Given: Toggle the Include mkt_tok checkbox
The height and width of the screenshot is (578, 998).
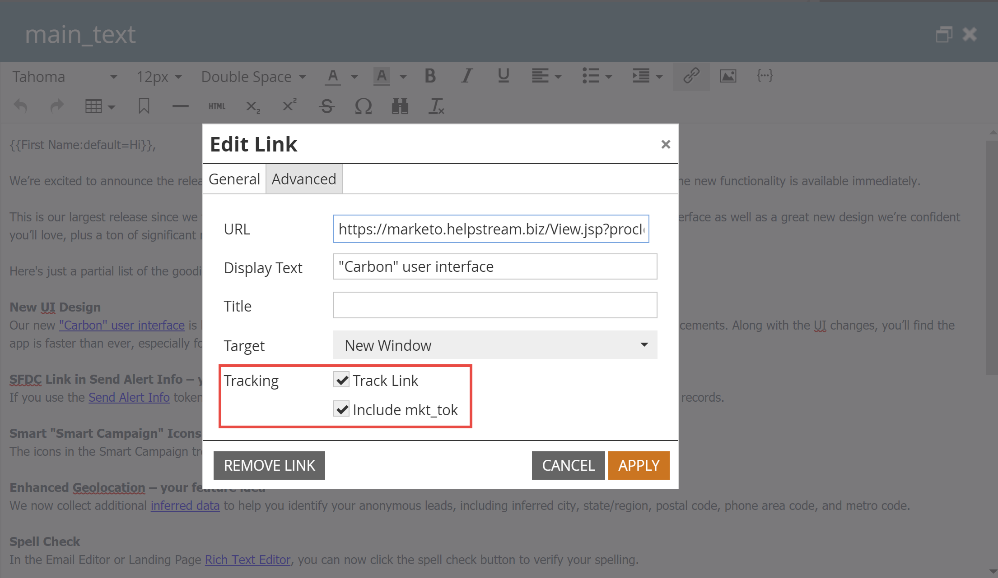Looking at the screenshot, I should pyautogui.click(x=342, y=410).
